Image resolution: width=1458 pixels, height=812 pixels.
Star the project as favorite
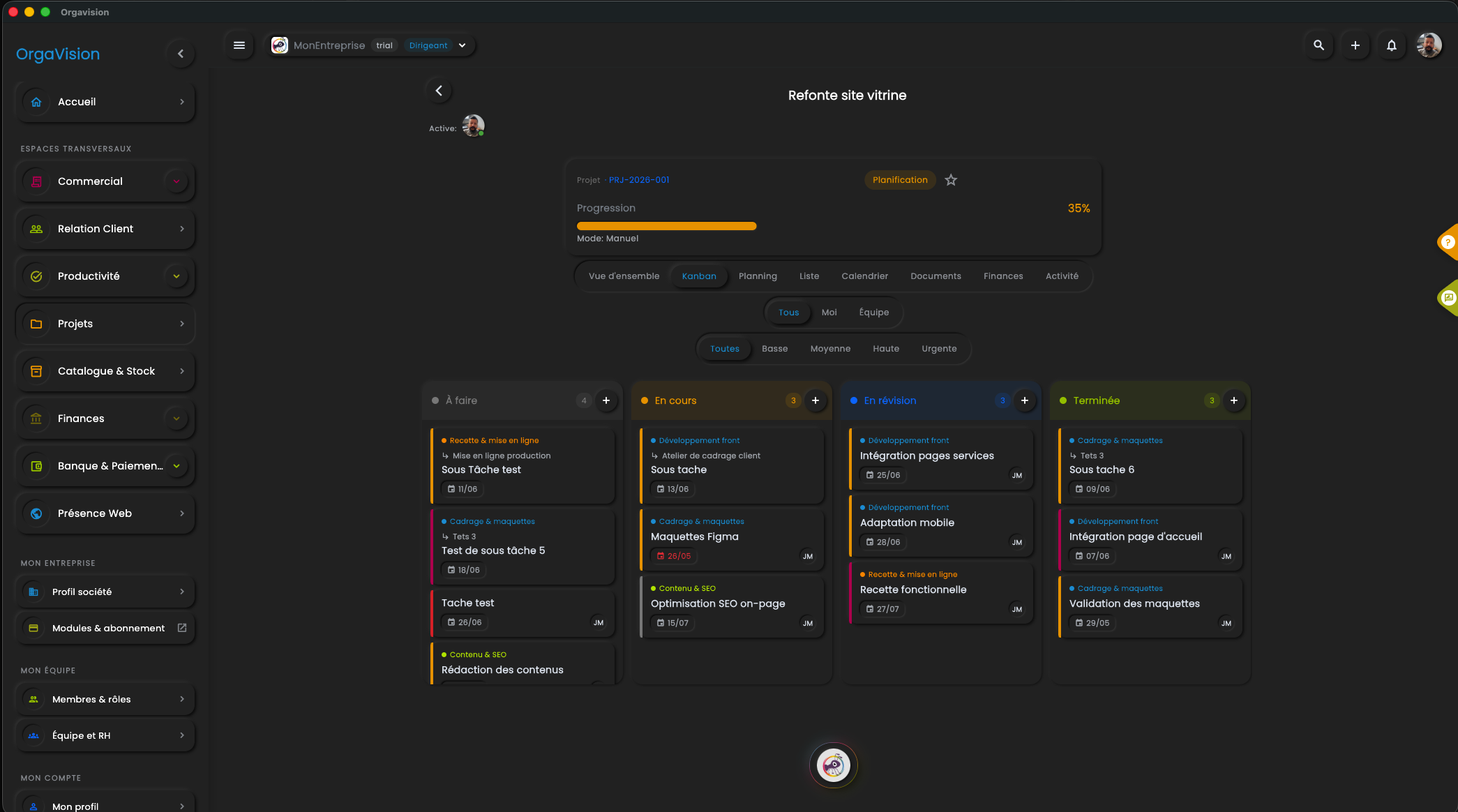click(951, 180)
